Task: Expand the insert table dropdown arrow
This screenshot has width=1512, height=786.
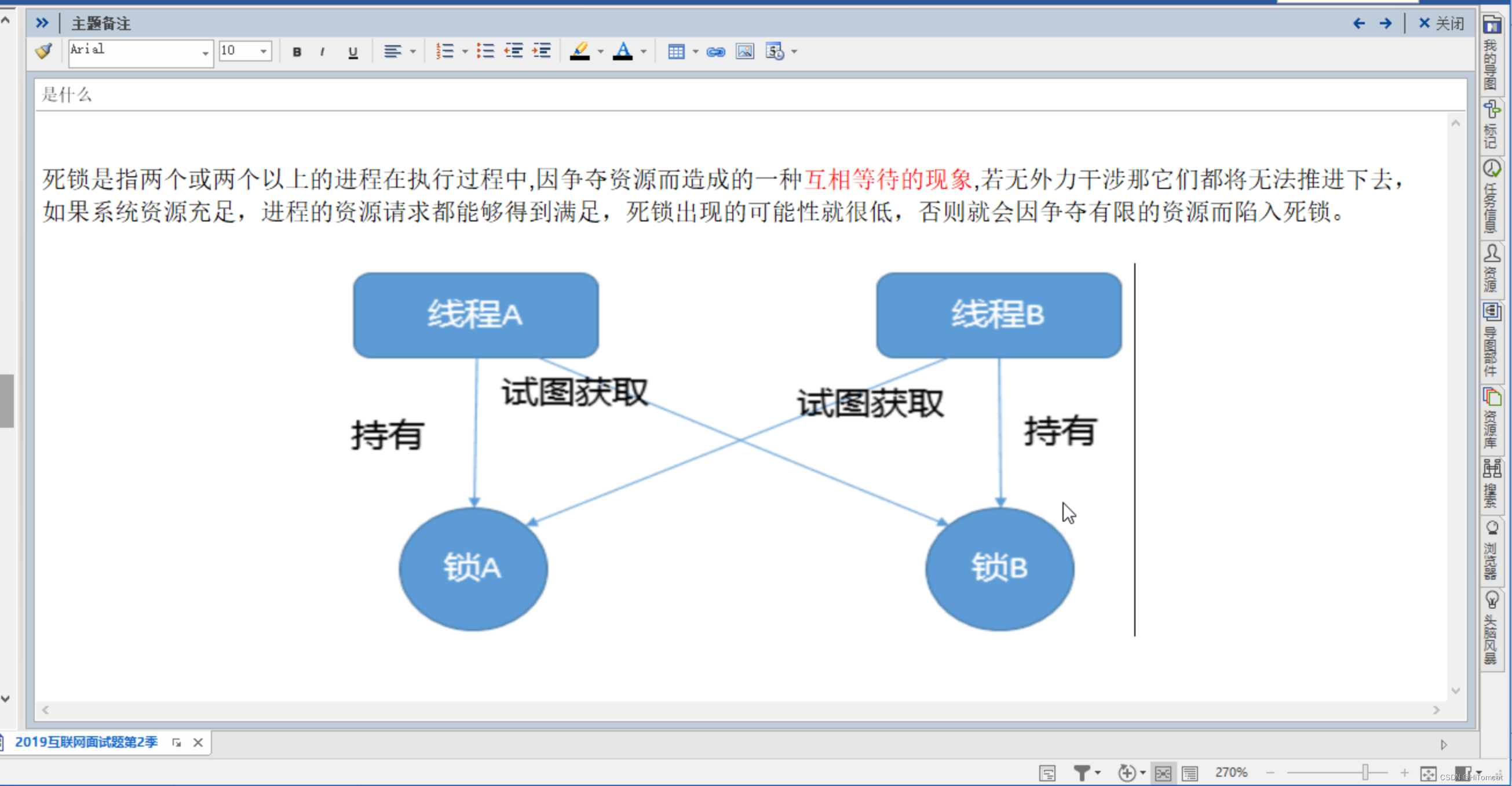Action: click(x=696, y=52)
